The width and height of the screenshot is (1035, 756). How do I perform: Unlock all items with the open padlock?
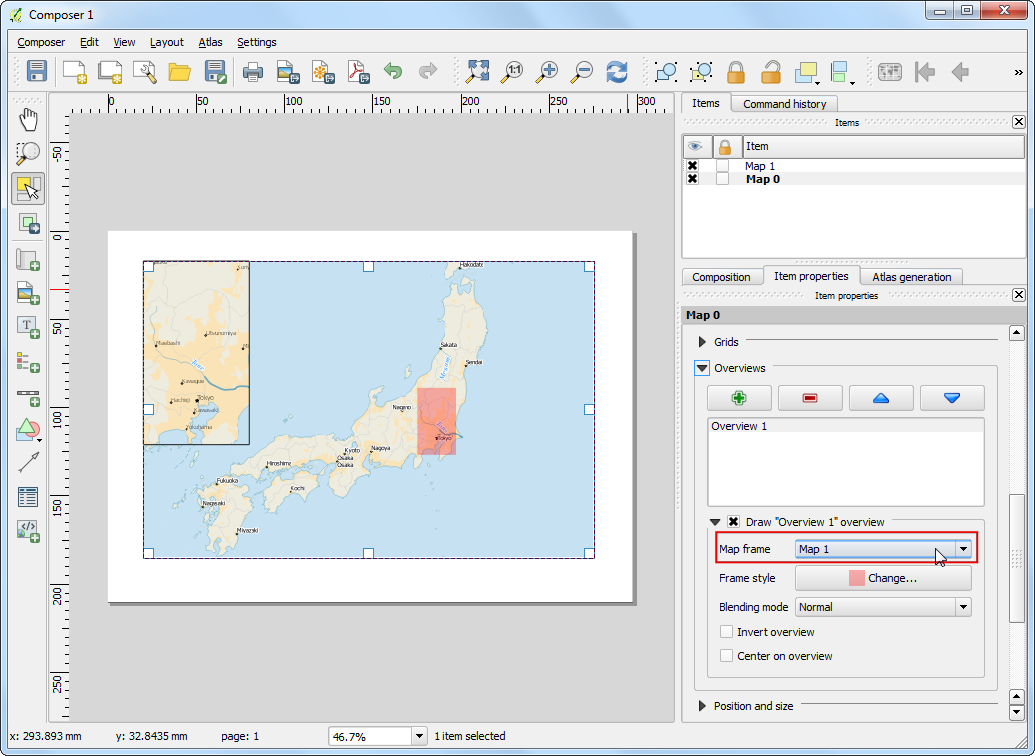point(771,71)
